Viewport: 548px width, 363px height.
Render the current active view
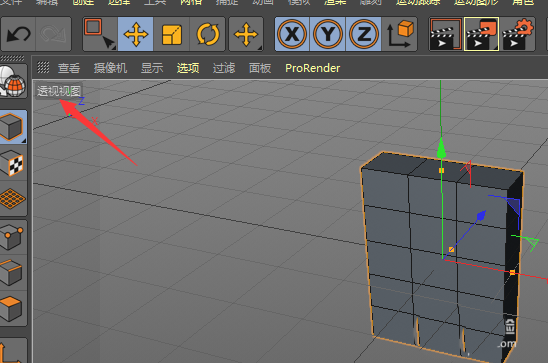pos(446,34)
